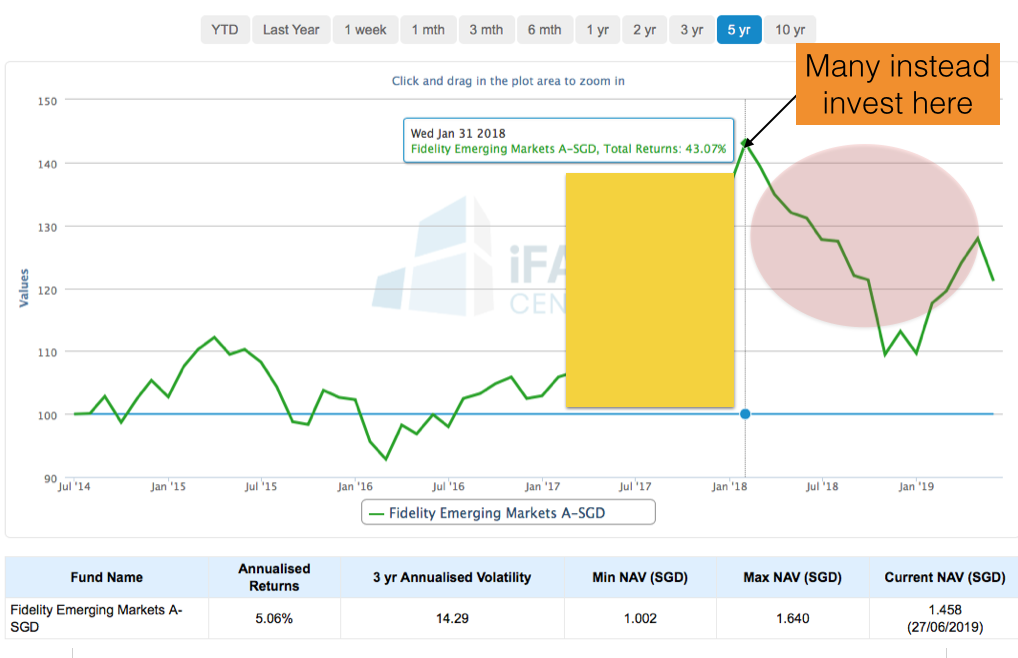The width and height of the screenshot is (1018, 658).
Task: Click the Values y-axis title
Action: click(x=24, y=288)
